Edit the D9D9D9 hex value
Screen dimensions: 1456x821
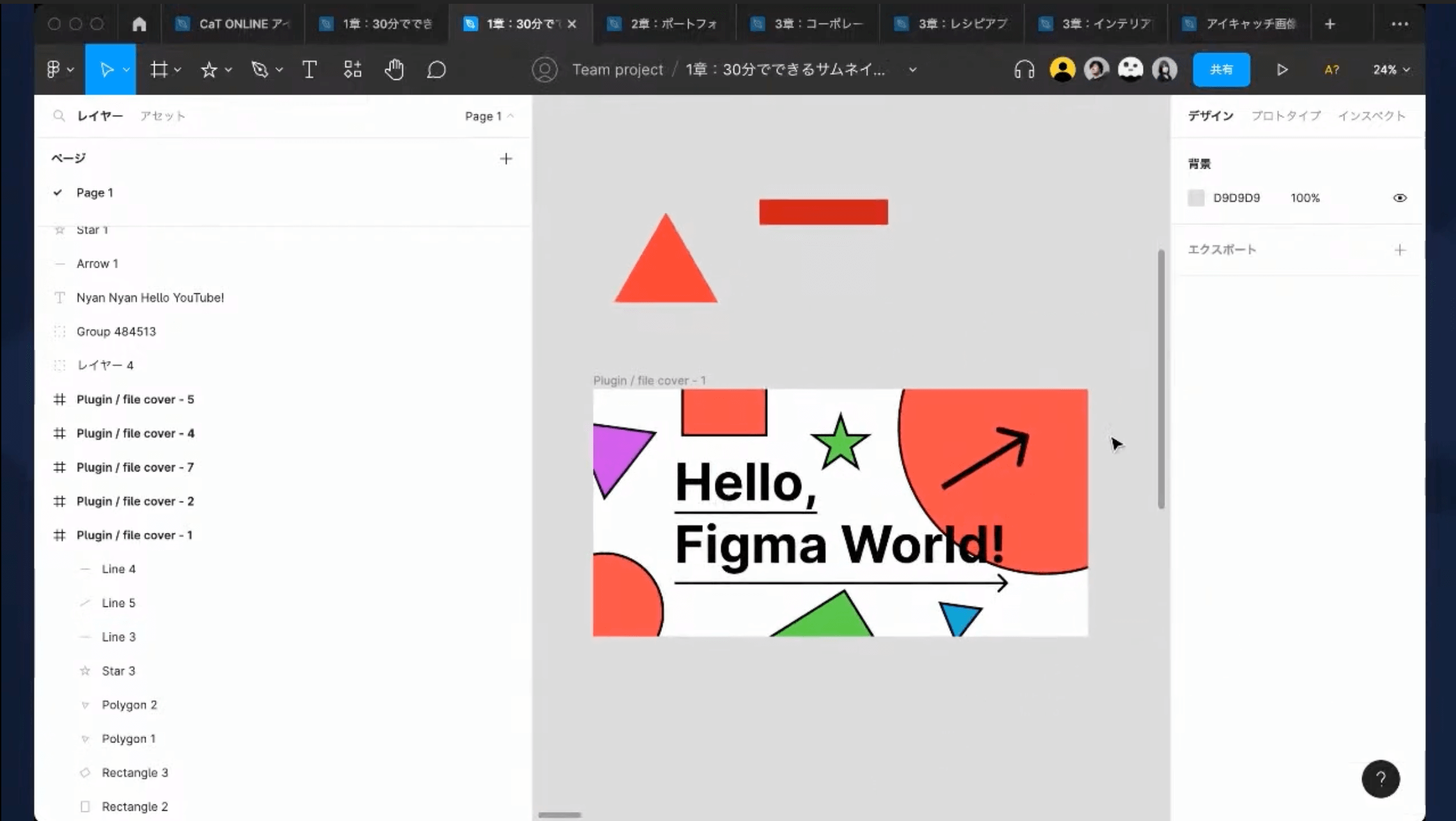[1236, 197]
